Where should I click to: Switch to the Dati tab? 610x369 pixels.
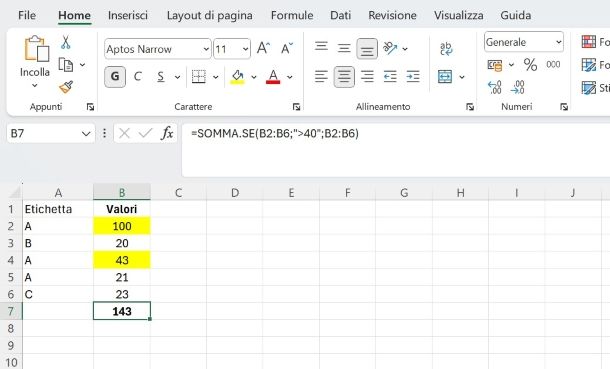[x=340, y=16]
